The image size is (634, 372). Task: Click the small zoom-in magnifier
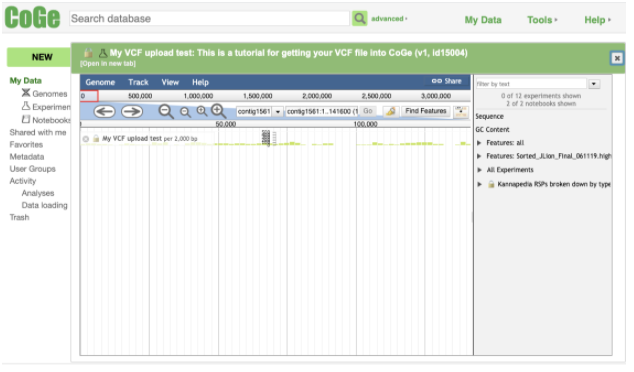[202, 111]
